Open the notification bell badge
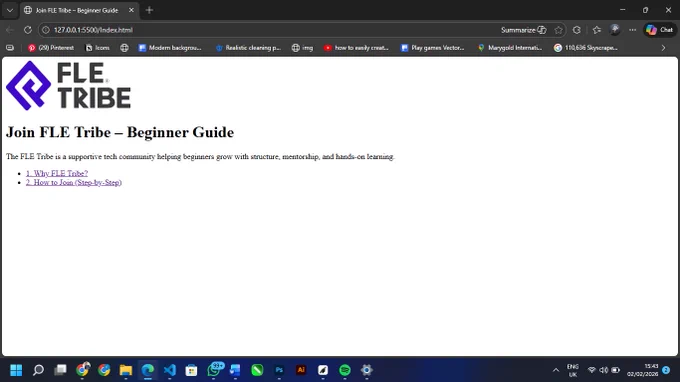 [x=666, y=370]
